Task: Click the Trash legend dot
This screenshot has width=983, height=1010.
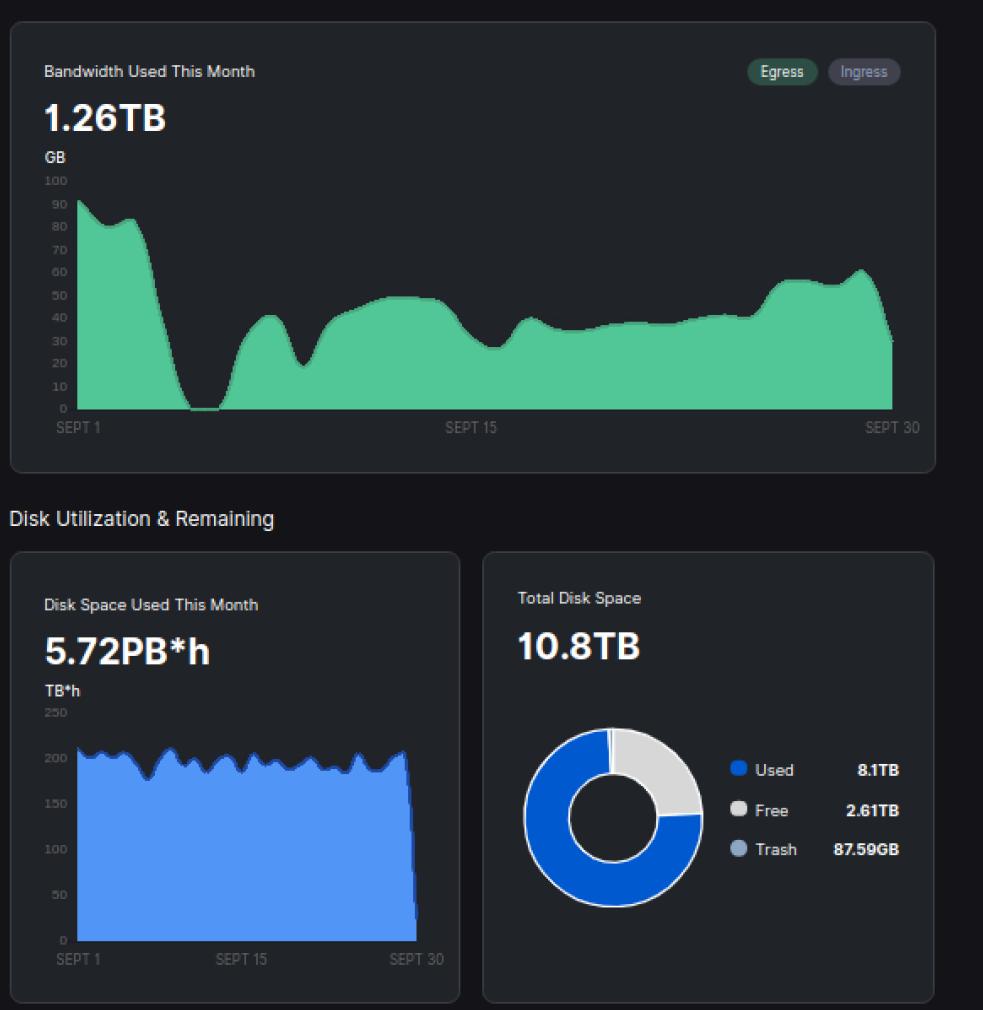Action: click(739, 849)
